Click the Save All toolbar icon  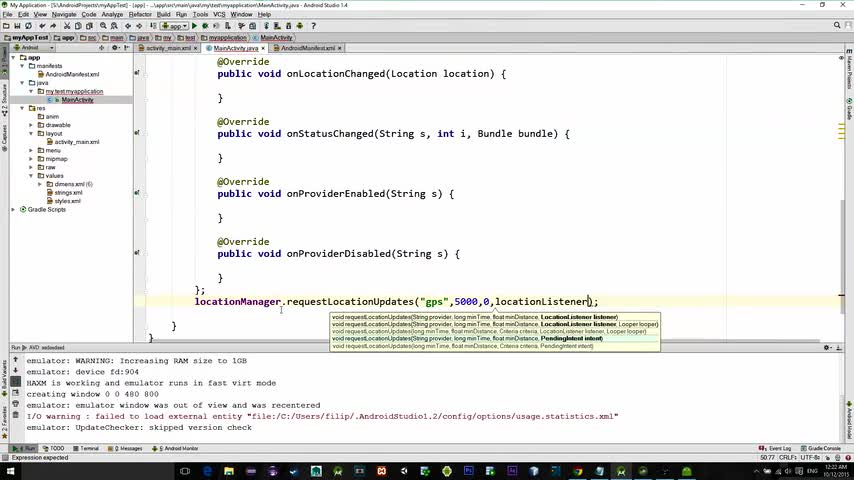pos(17,26)
